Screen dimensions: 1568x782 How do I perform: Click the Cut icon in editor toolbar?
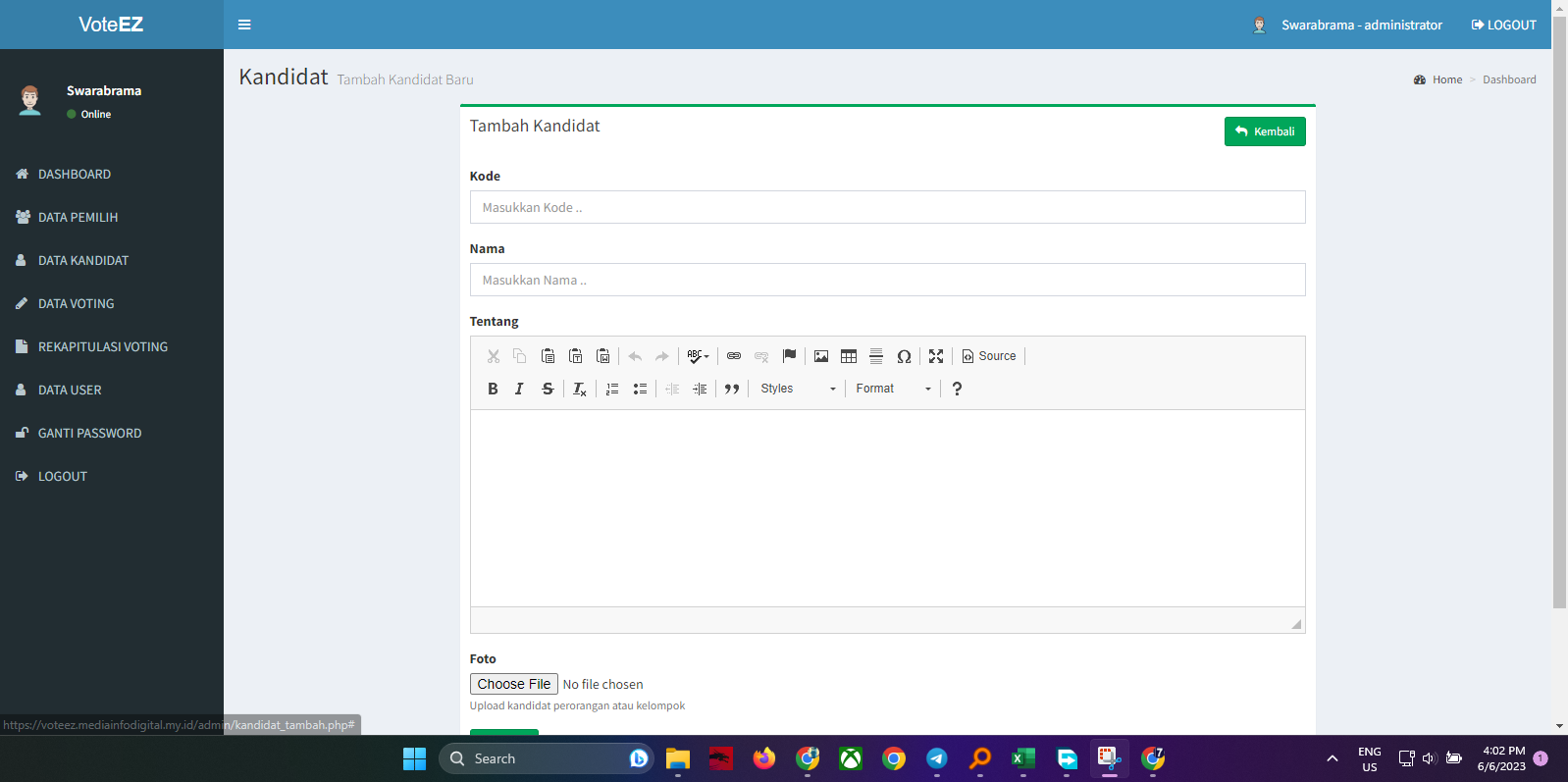pyautogui.click(x=494, y=356)
